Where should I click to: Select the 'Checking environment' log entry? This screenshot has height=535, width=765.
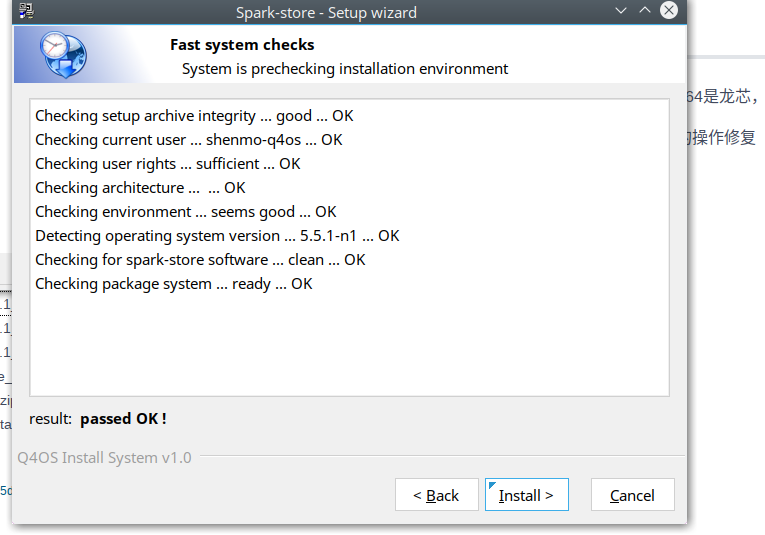click(x=185, y=212)
